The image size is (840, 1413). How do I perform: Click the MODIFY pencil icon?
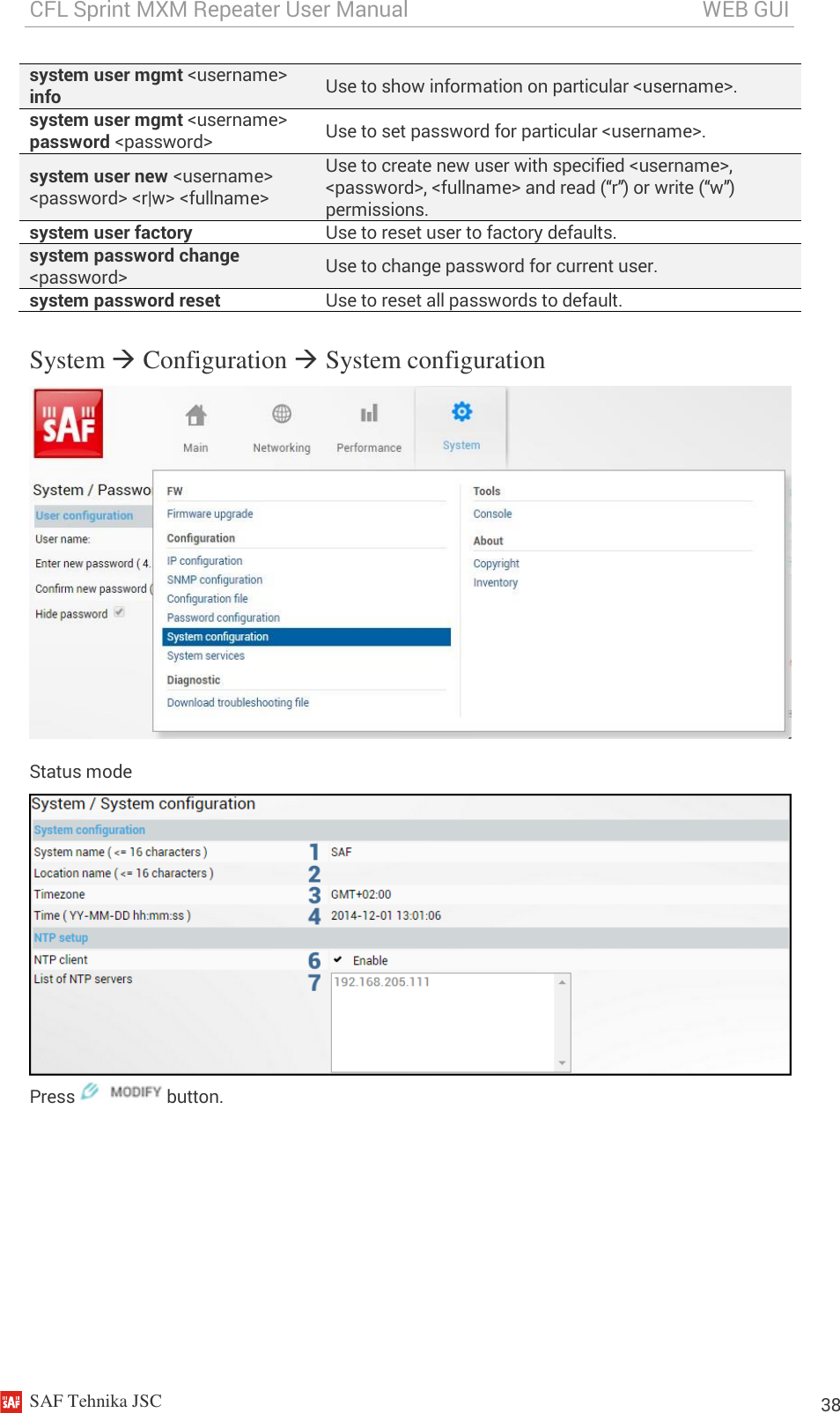90,1091
